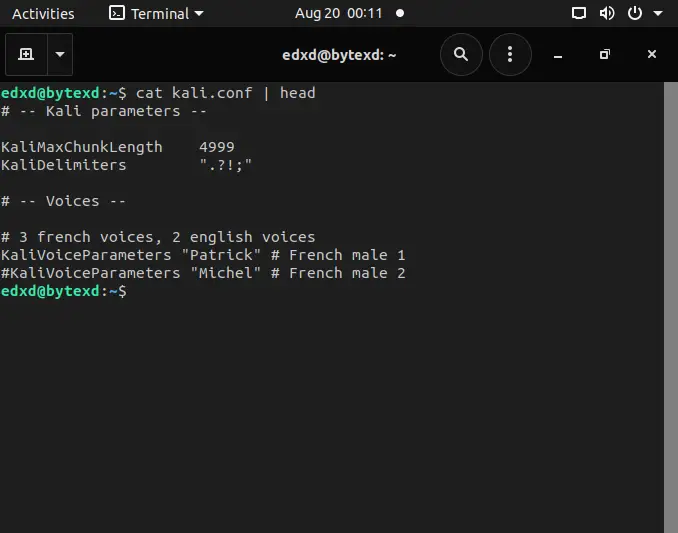Open the volume speaker icon
This screenshot has height=533, width=678.
tap(607, 13)
